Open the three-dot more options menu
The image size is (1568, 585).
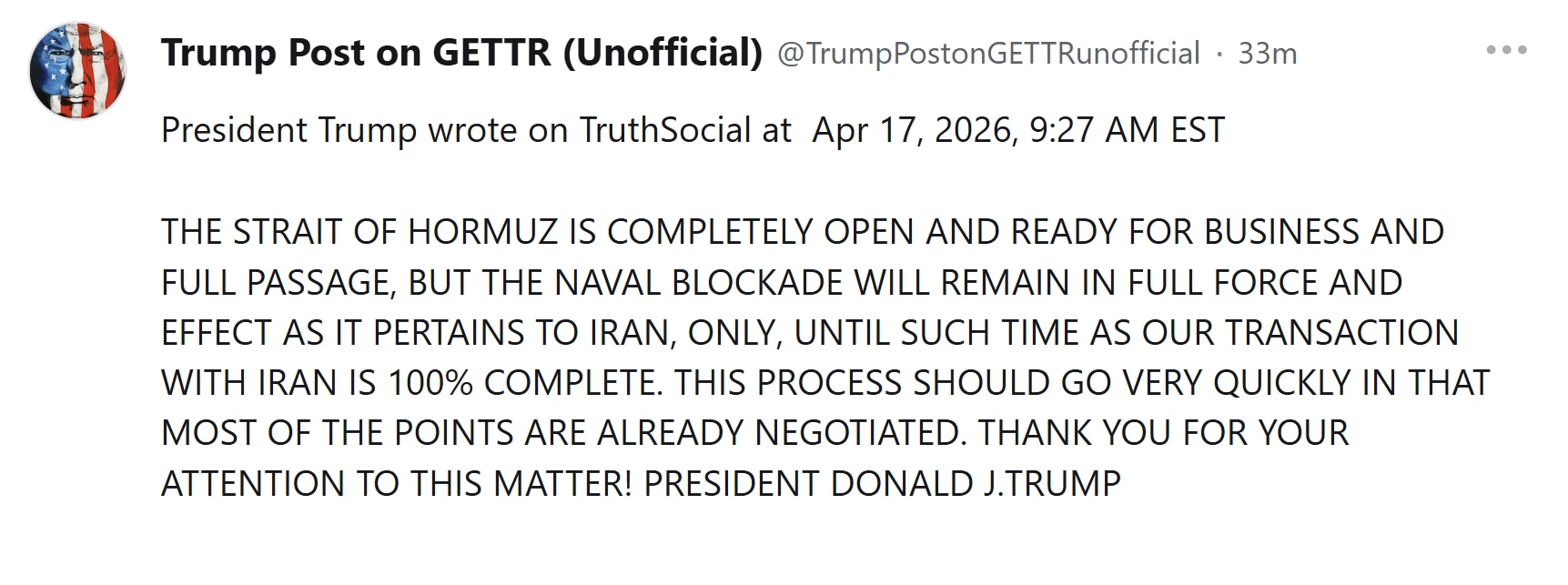1506,50
